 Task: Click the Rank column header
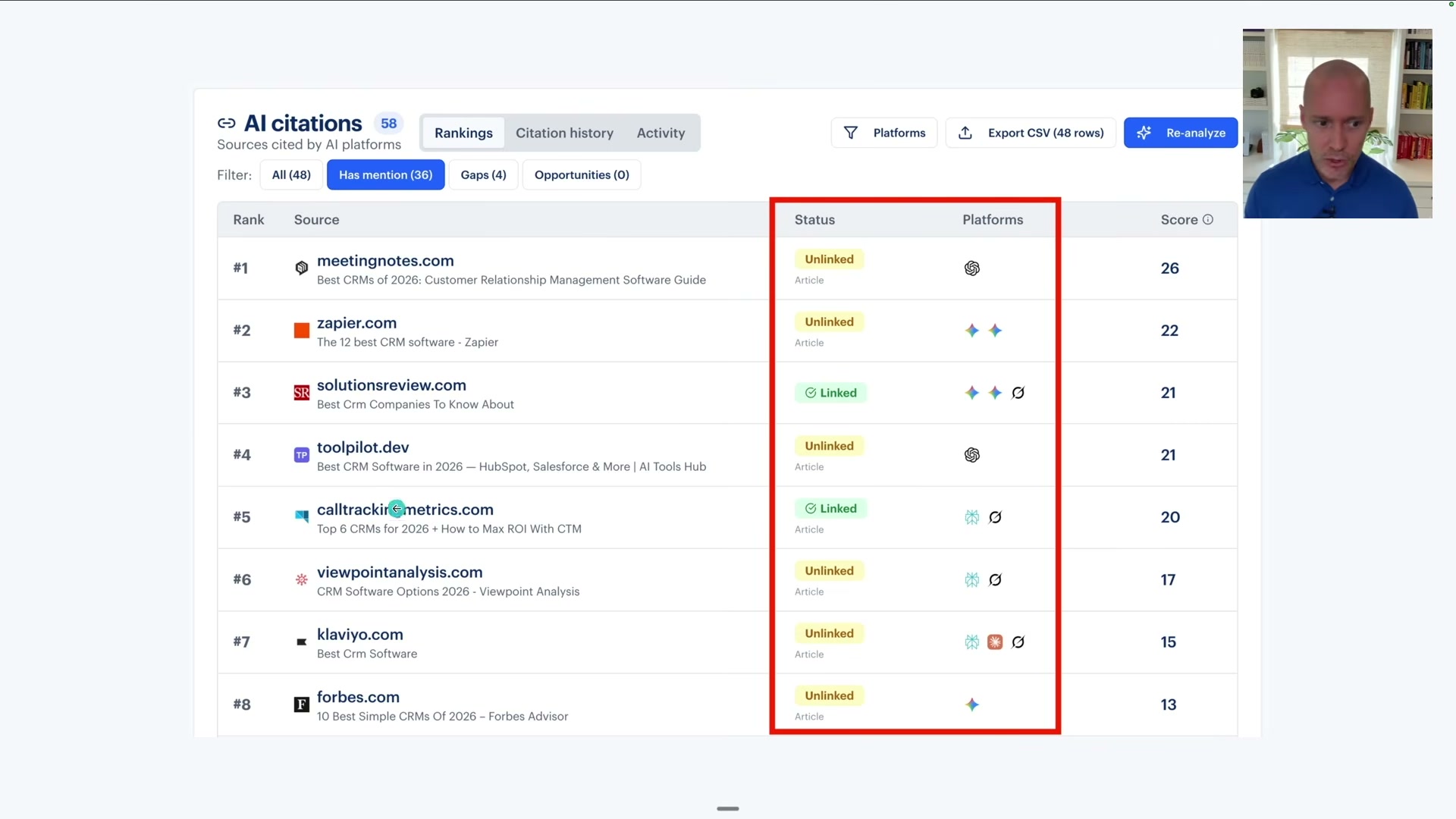tap(249, 220)
